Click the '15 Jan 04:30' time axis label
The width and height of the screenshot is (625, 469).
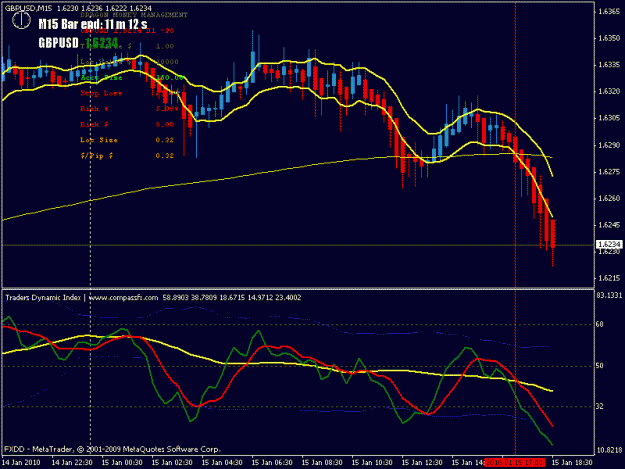click(222, 463)
